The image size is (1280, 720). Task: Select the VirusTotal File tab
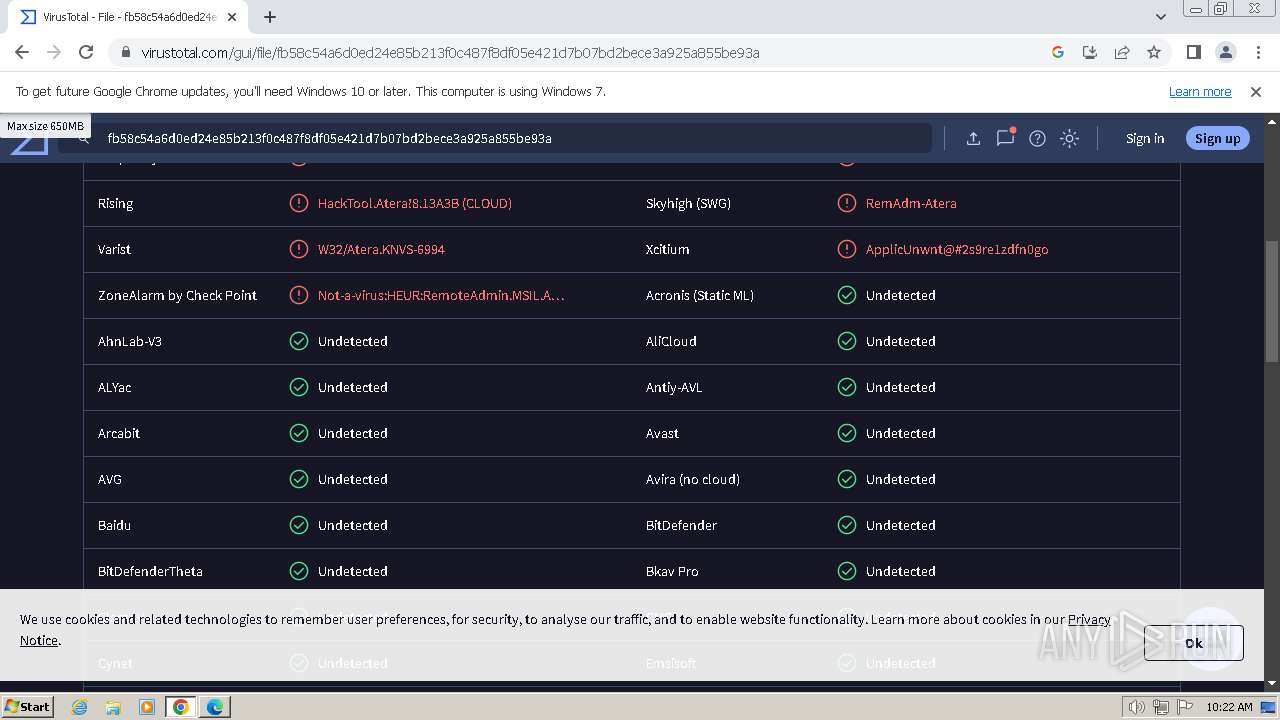(128, 16)
